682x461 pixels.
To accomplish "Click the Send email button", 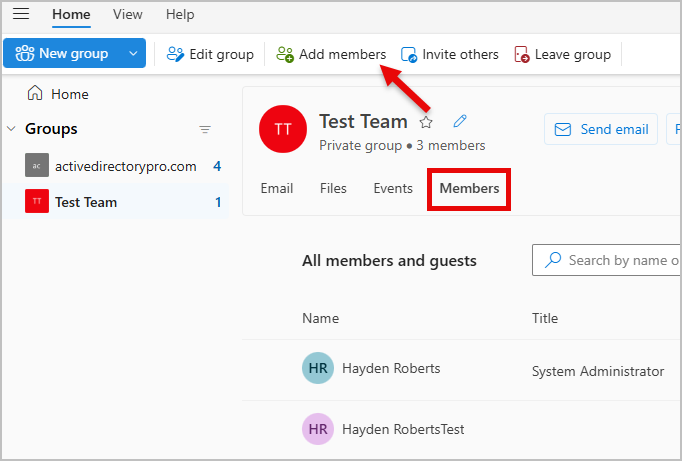I will [601, 129].
